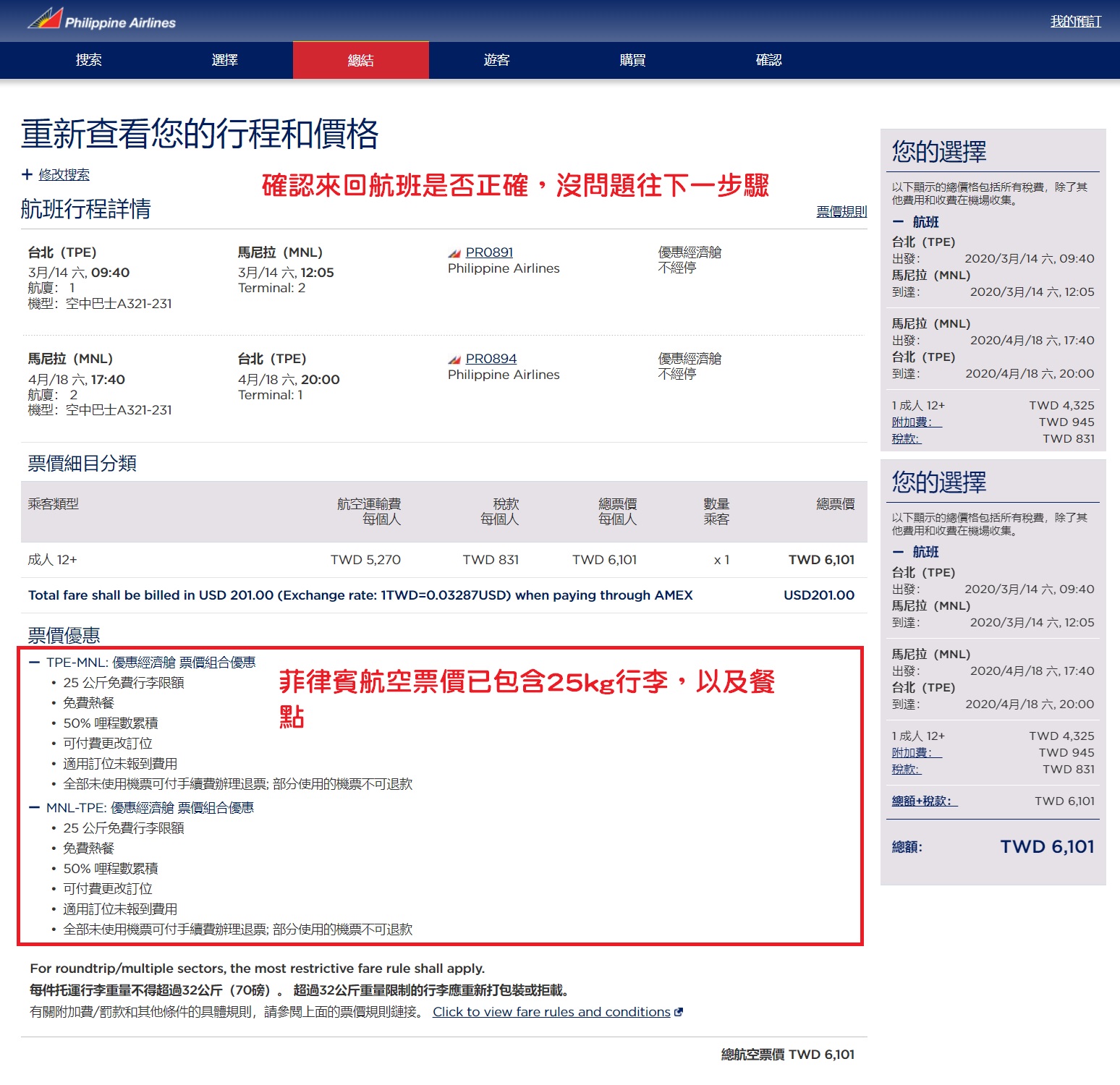Click the Philippine Airlines logo

click(102, 20)
